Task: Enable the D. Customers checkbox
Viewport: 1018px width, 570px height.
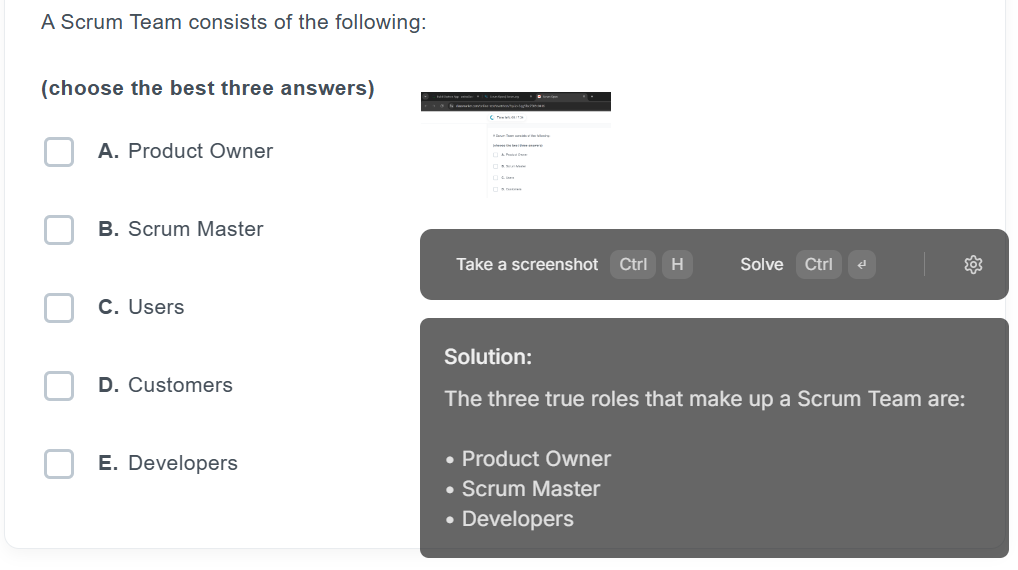Action: 59,386
